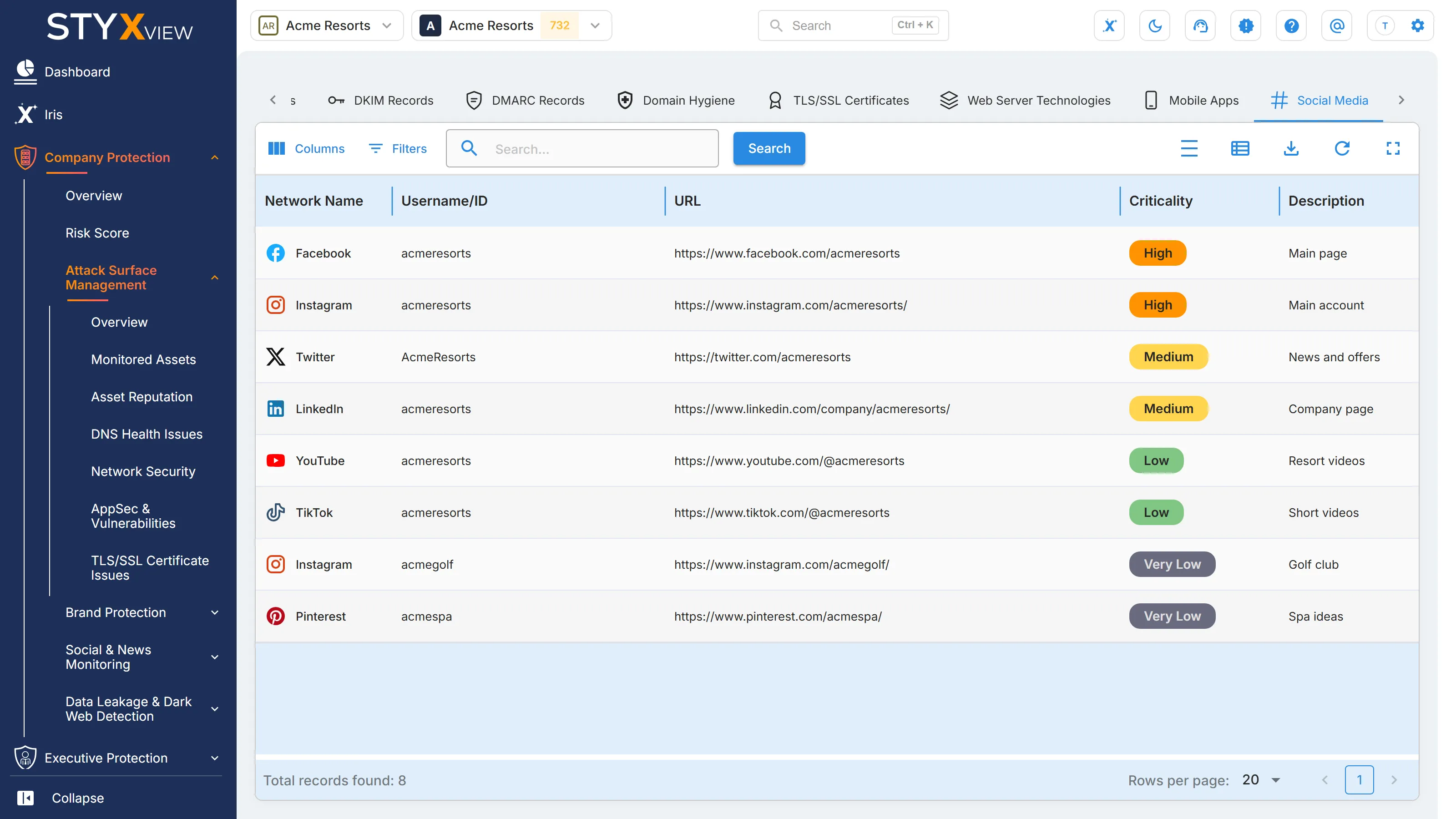
Task: Click the table search input field
Action: (581, 149)
